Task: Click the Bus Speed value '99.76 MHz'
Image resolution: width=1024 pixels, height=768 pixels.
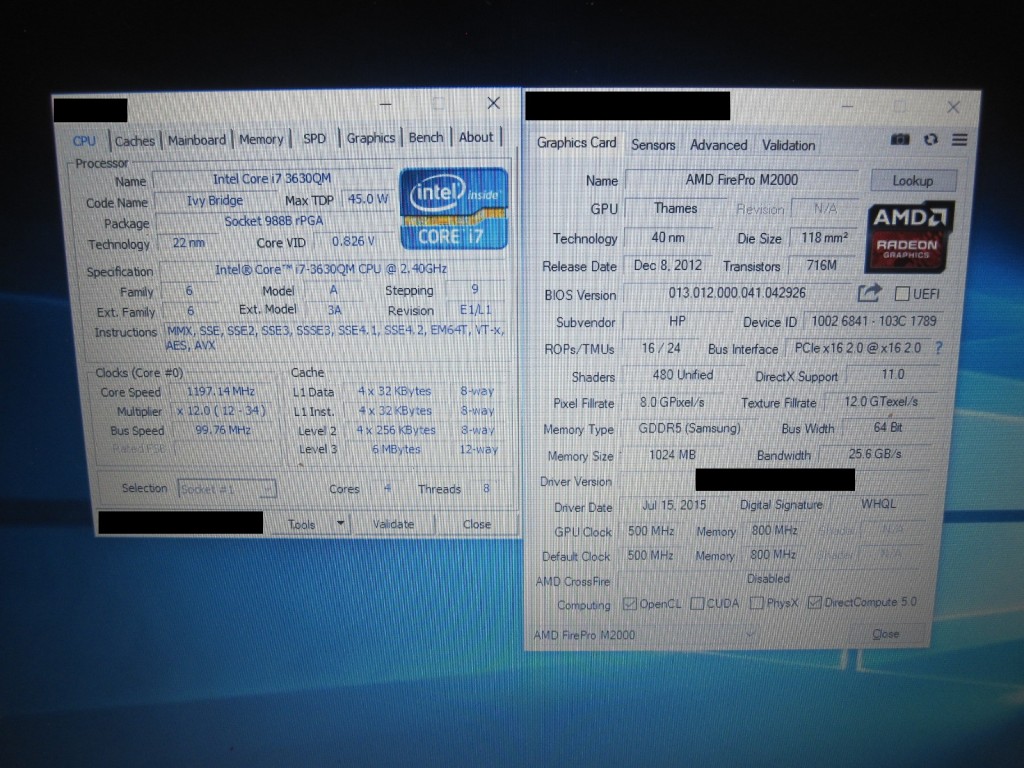Action: (x=223, y=430)
